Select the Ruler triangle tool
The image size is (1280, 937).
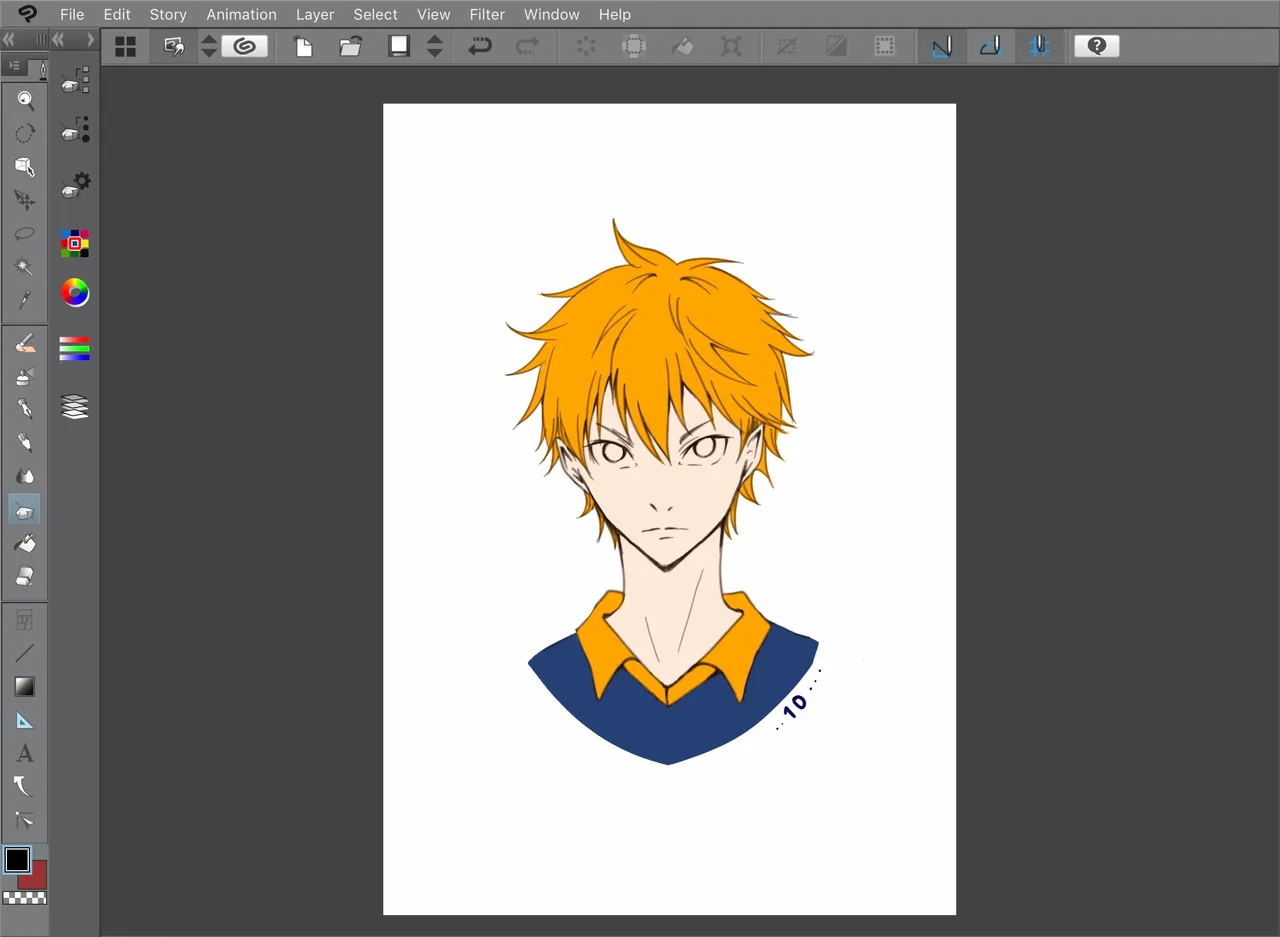pyautogui.click(x=25, y=720)
